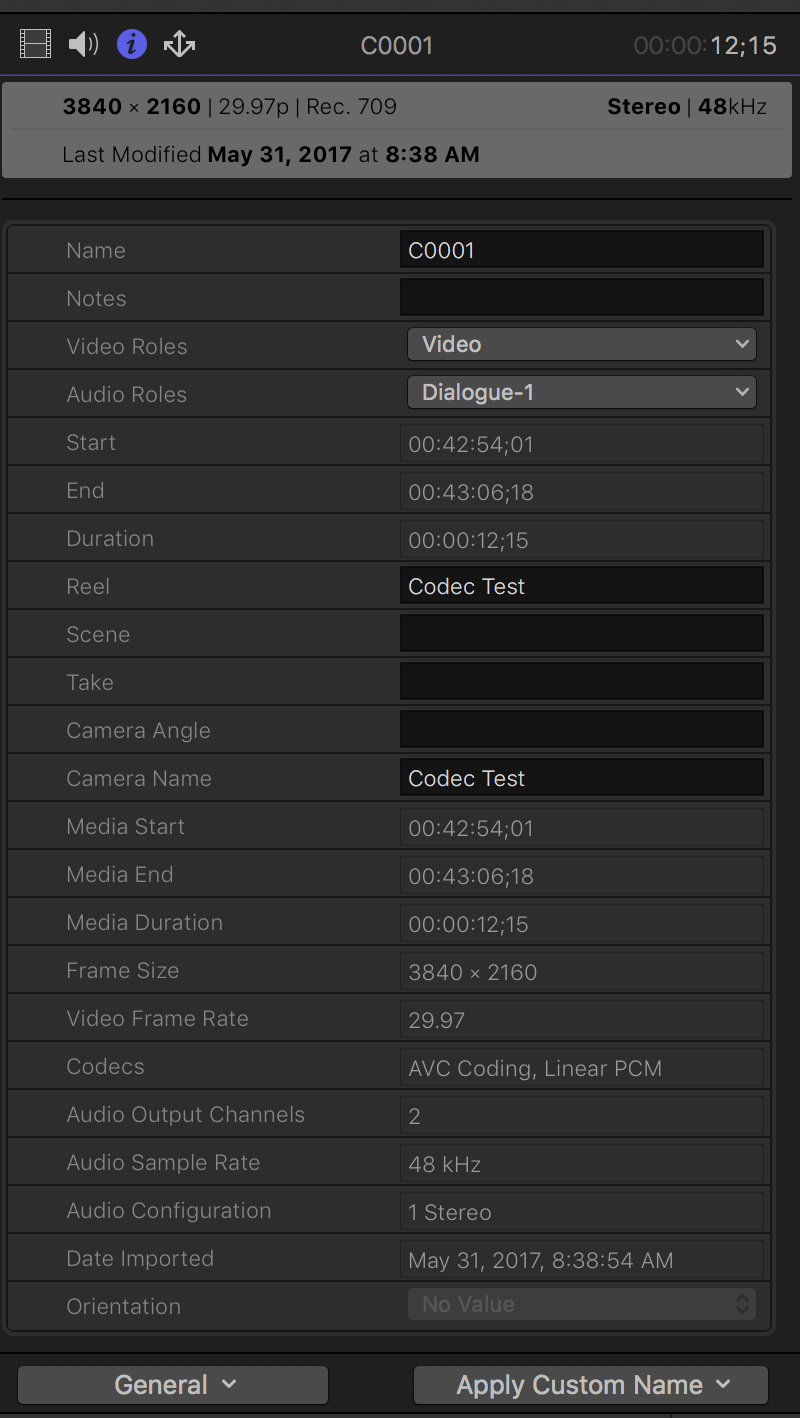The width and height of the screenshot is (800, 1418).
Task: Click the Reel field with Codec Test
Action: [x=581, y=586]
